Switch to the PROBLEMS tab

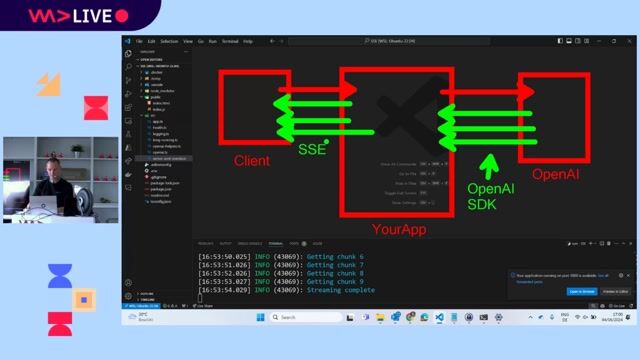(205, 244)
